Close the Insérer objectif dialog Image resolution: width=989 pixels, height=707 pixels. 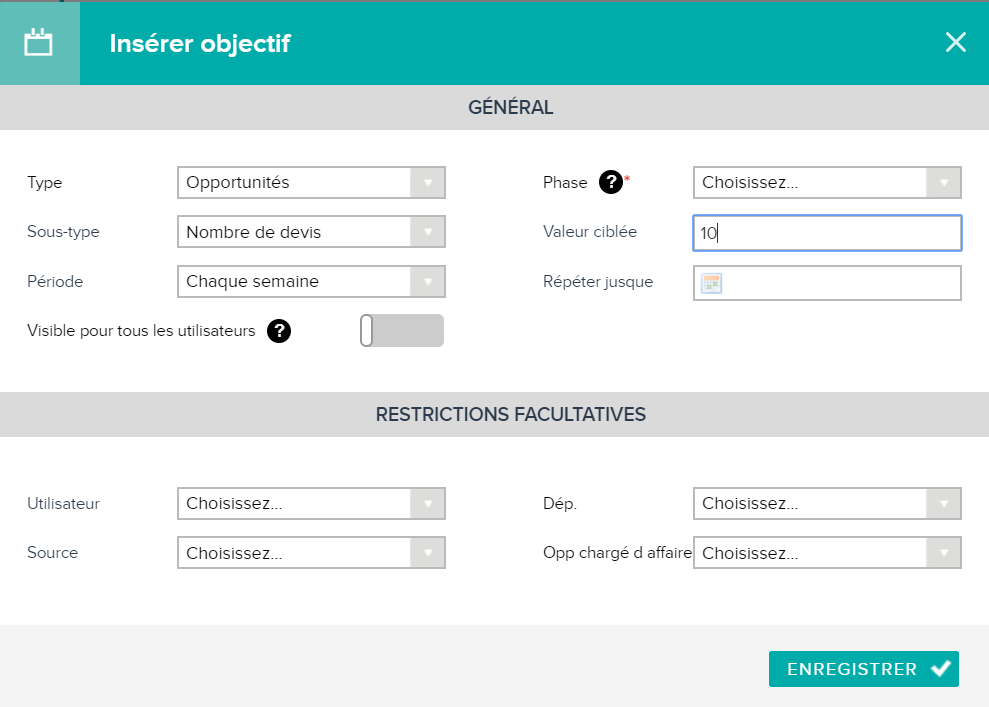[x=956, y=42]
